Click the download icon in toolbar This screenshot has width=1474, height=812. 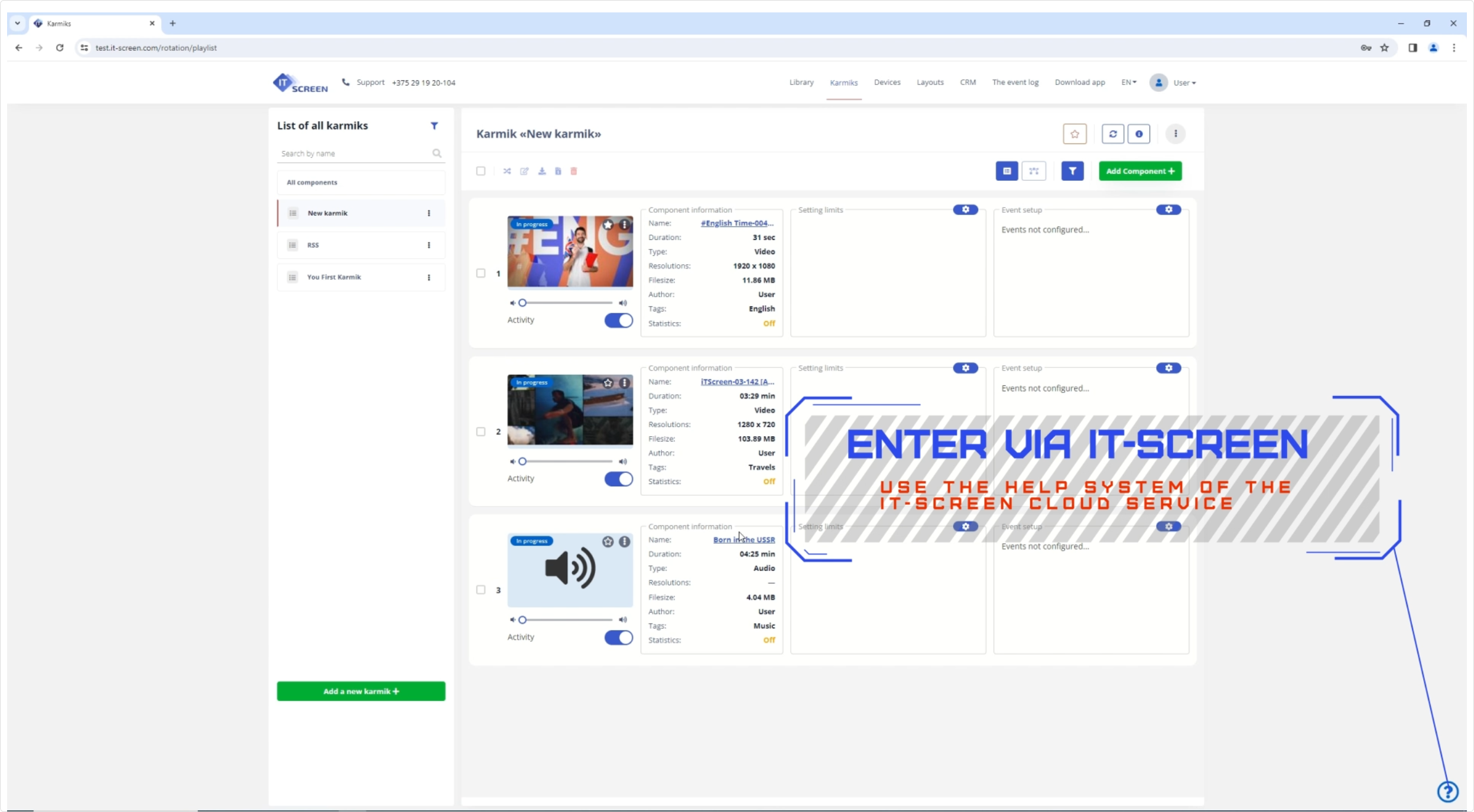pos(541,171)
